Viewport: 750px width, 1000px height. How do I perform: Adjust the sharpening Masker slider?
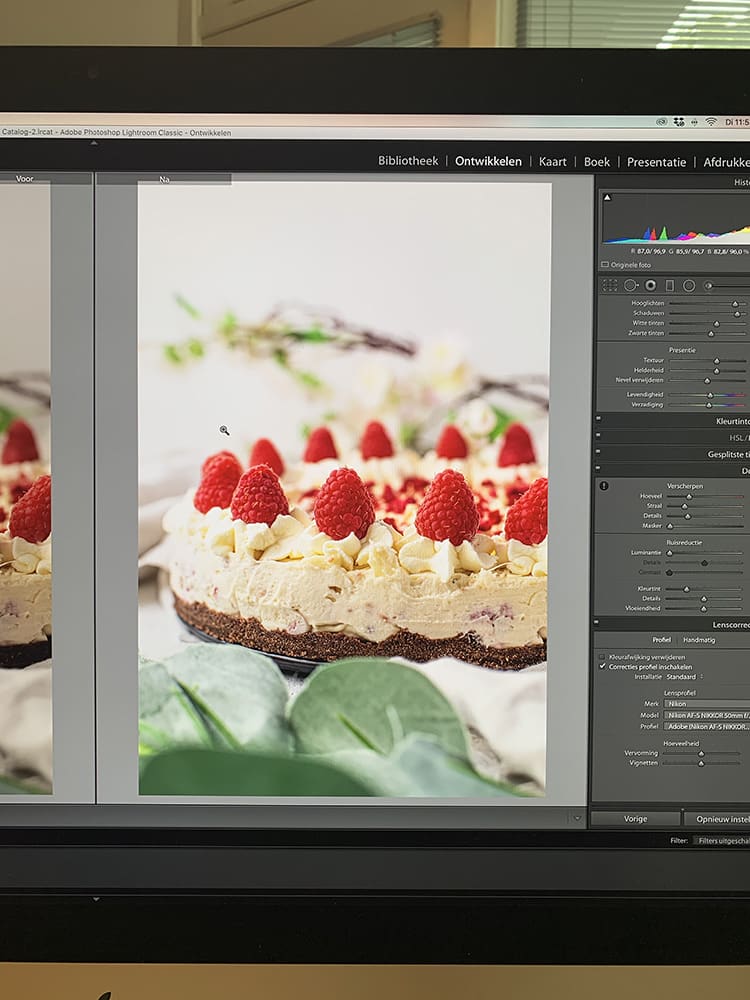670,526
